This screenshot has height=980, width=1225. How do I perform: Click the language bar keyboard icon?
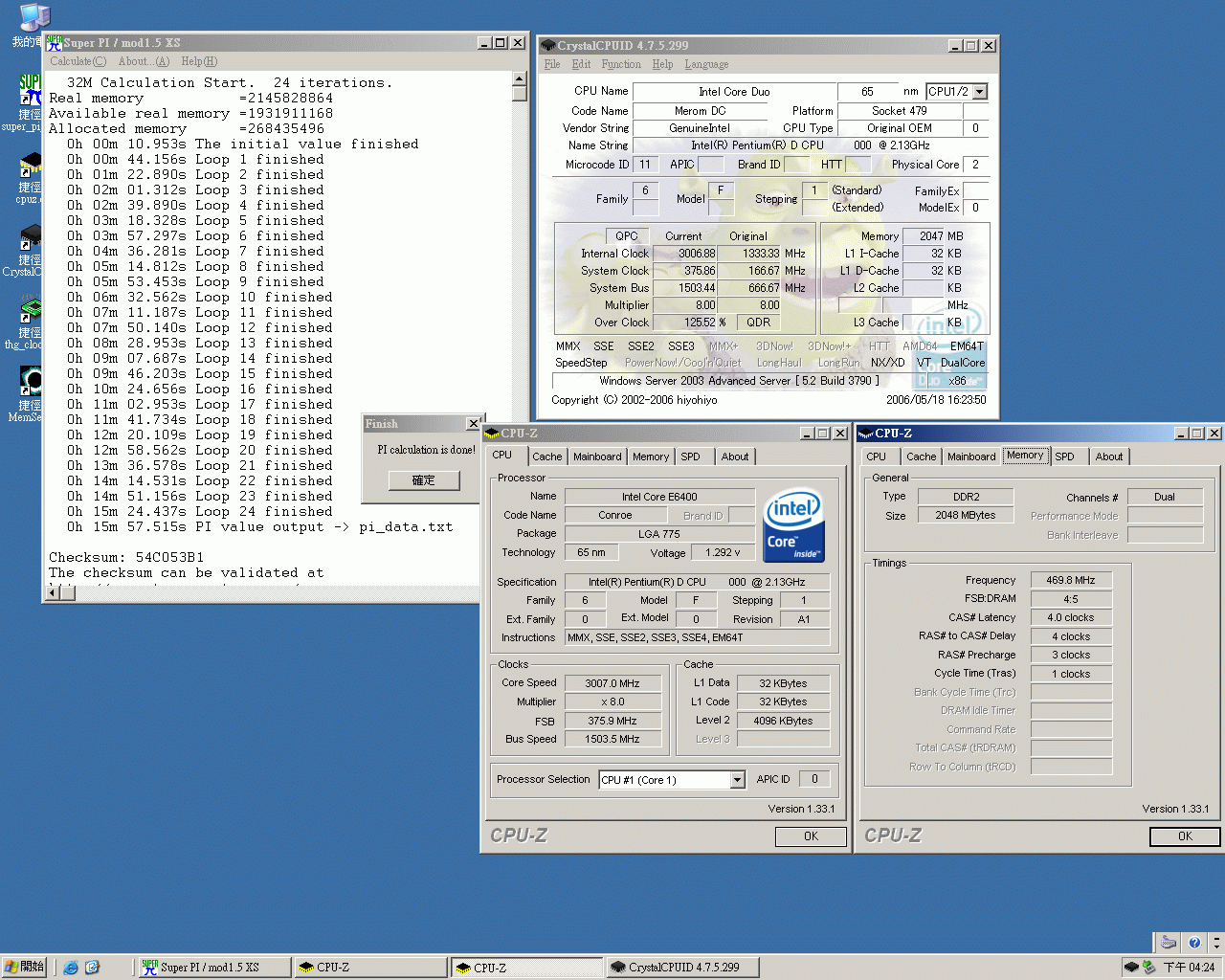tap(1169, 942)
